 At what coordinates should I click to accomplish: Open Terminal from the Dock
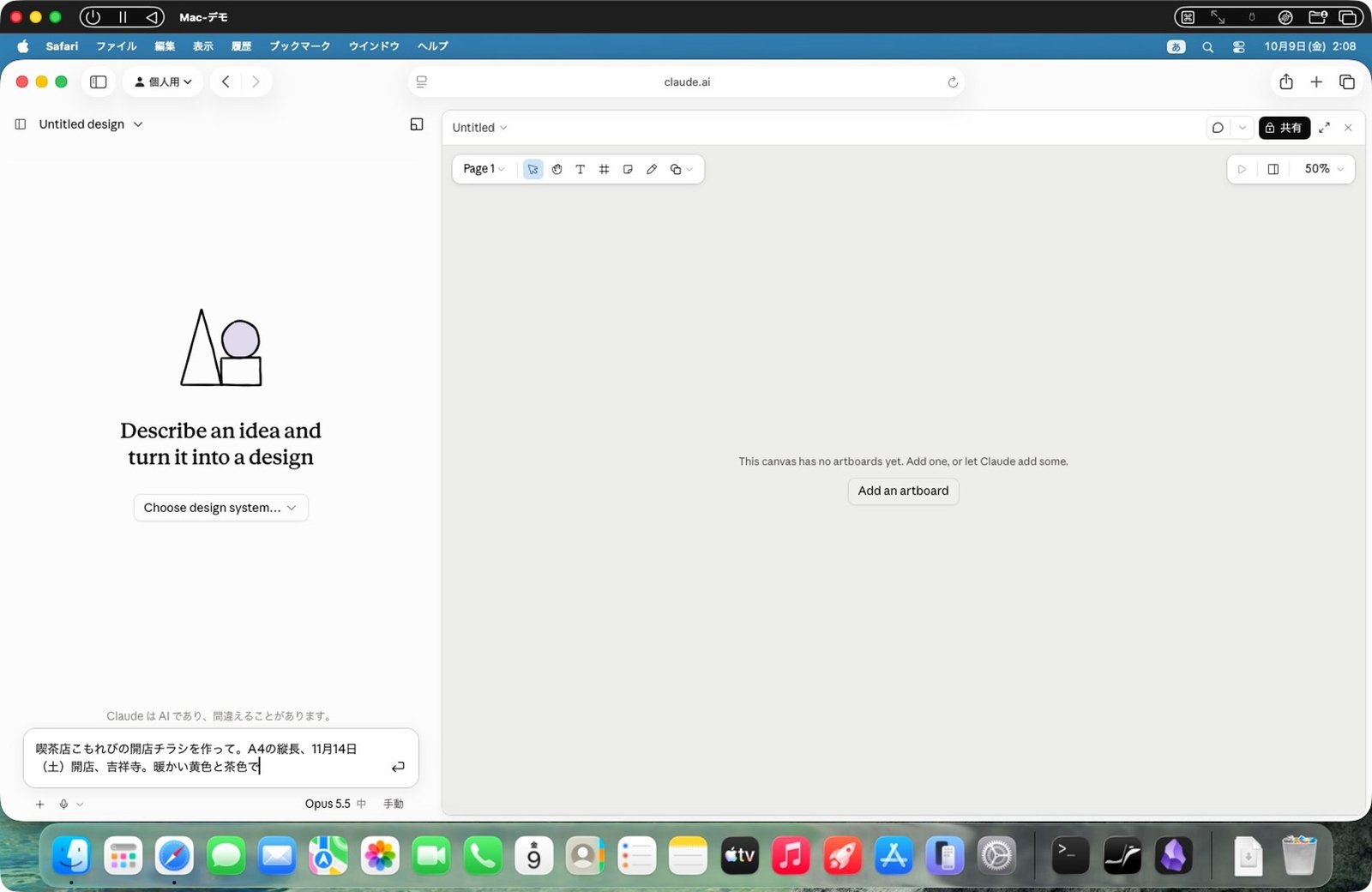tap(1070, 855)
